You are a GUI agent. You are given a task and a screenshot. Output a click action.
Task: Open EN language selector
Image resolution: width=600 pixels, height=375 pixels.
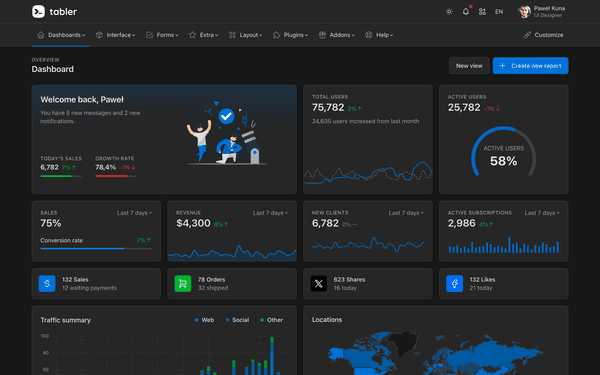pyautogui.click(x=499, y=12)
